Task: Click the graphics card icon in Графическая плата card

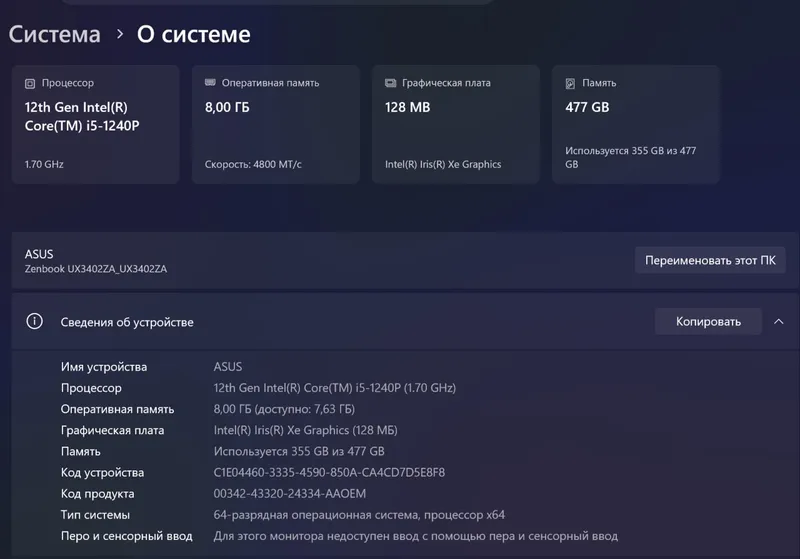Action: coord(390,83)
